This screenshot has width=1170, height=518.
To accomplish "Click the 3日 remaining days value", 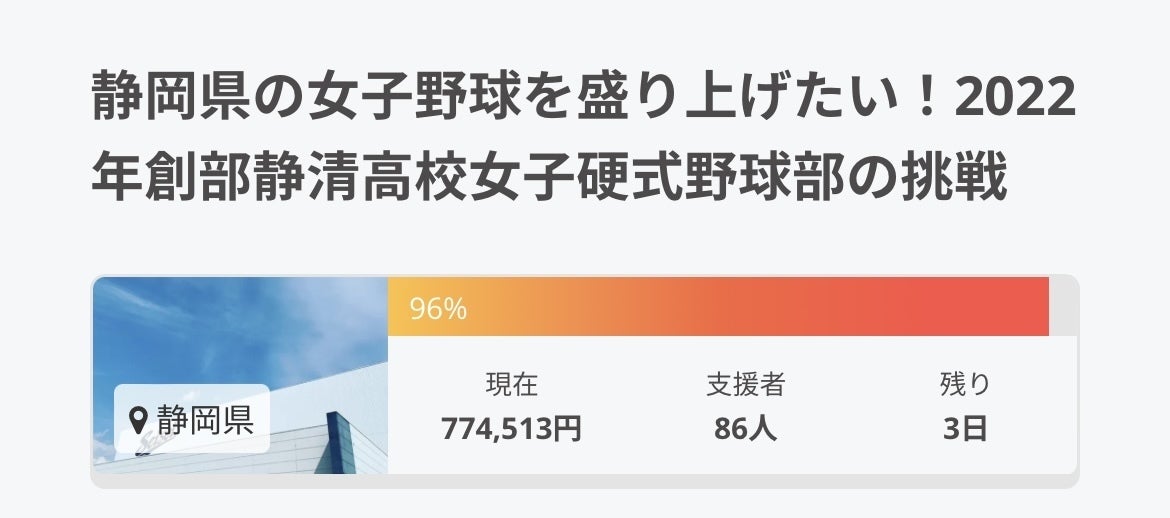I will pyautogui.click(x=965, y=429).
